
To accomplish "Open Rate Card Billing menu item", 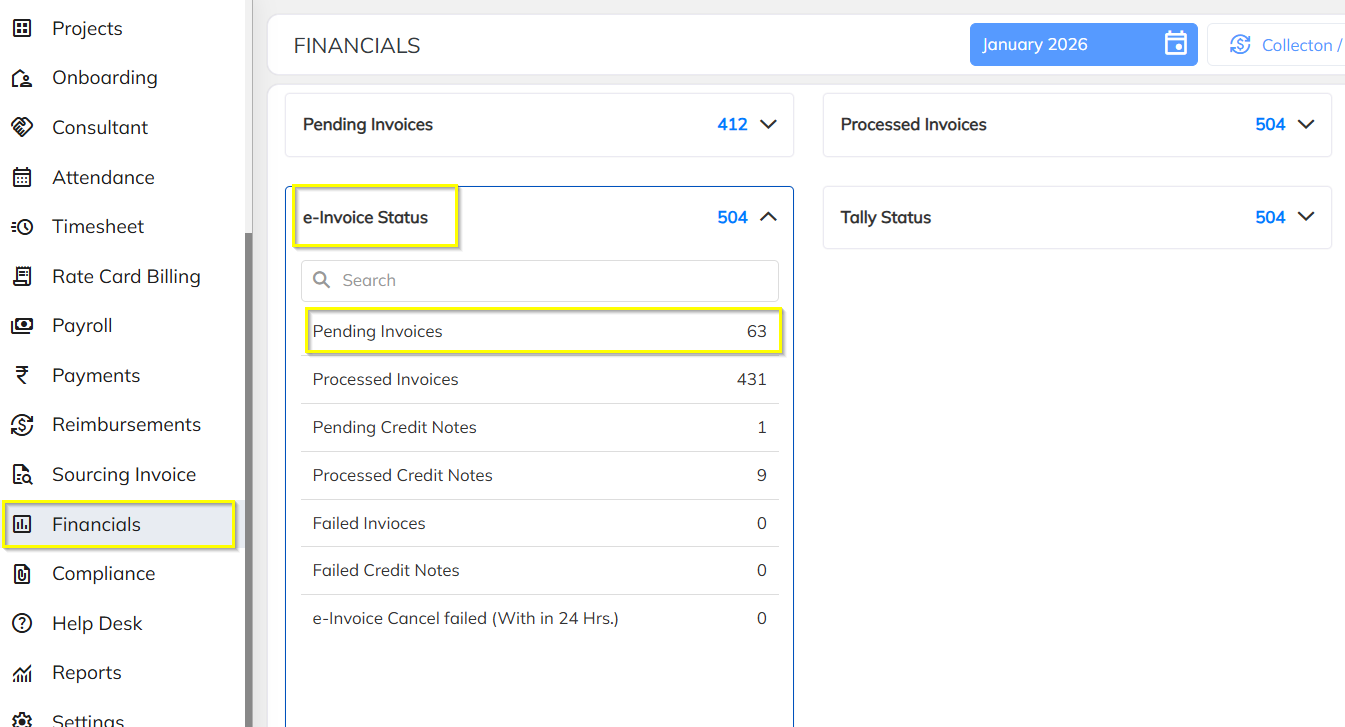I will coord(126,277).
